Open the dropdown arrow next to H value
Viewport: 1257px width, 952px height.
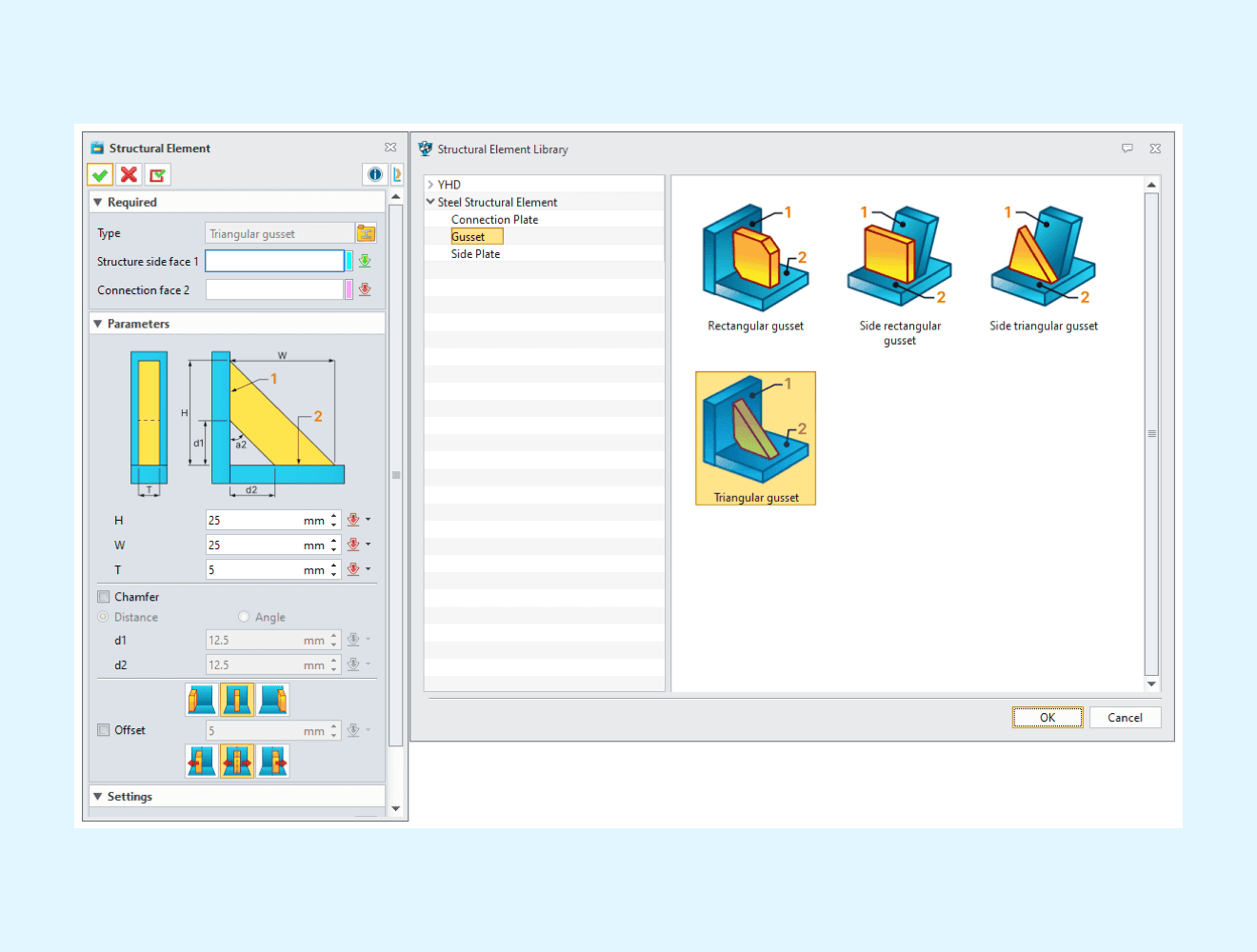(369, 520)
